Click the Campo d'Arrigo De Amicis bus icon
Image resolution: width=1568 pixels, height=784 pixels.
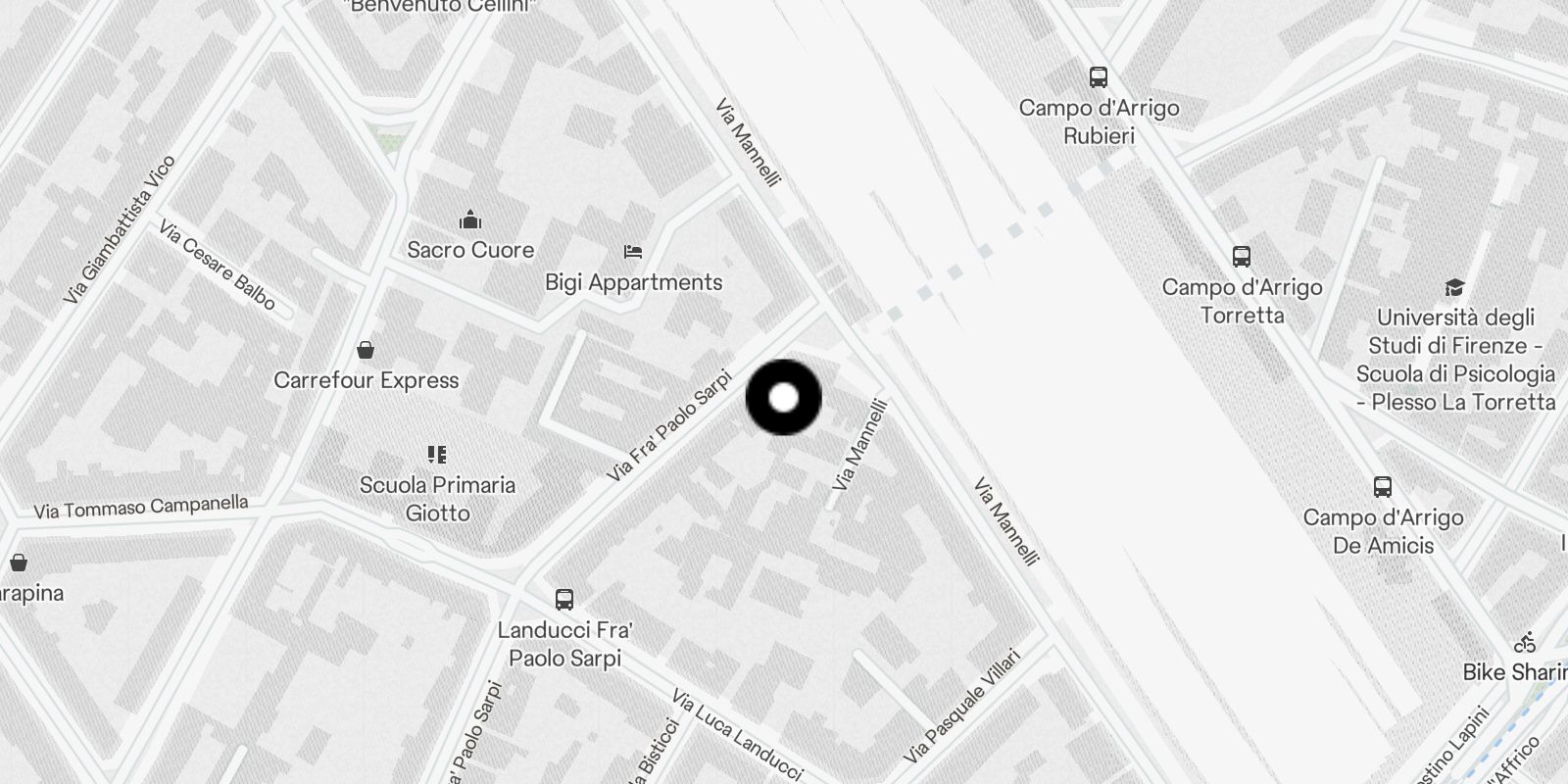pyautogui.click(x=1383, y=487)
